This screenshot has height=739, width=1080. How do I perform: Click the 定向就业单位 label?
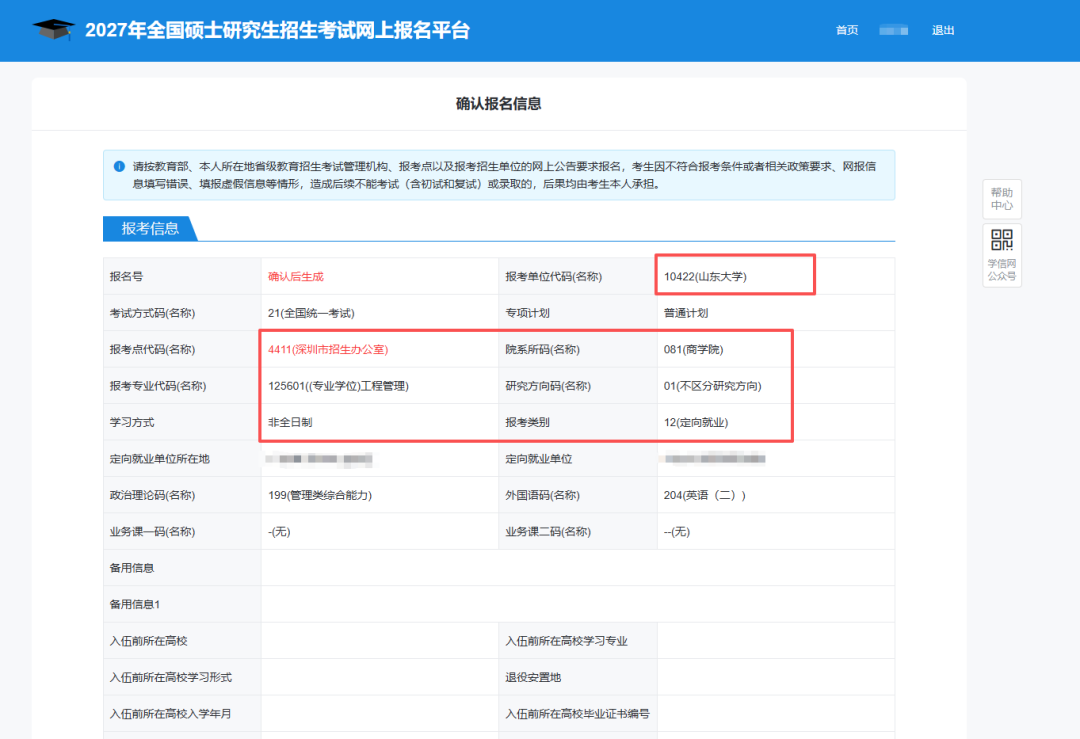[x=538, y=459]
